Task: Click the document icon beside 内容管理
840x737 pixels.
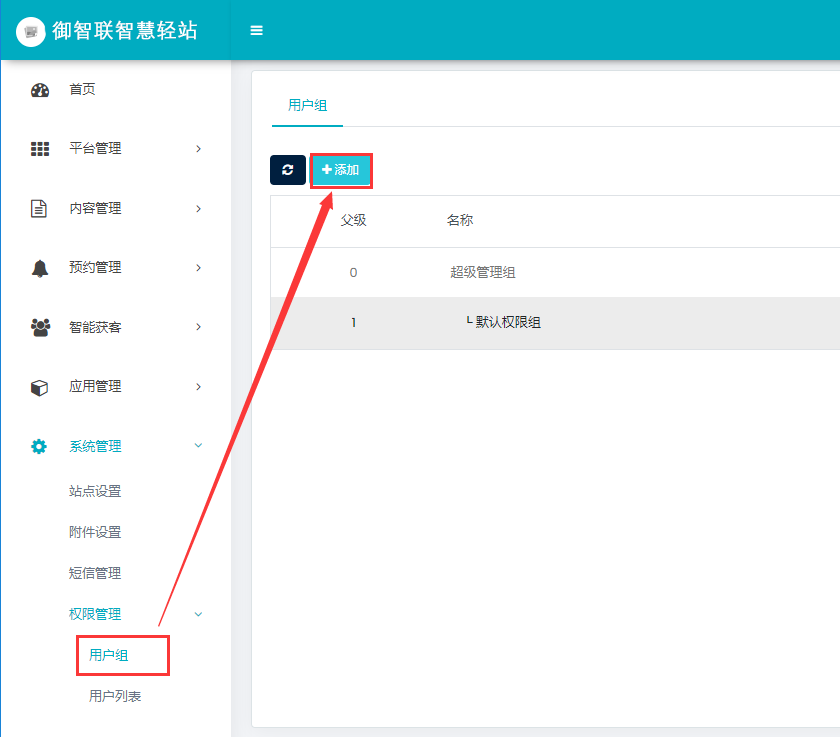Action: coord(40,209)
